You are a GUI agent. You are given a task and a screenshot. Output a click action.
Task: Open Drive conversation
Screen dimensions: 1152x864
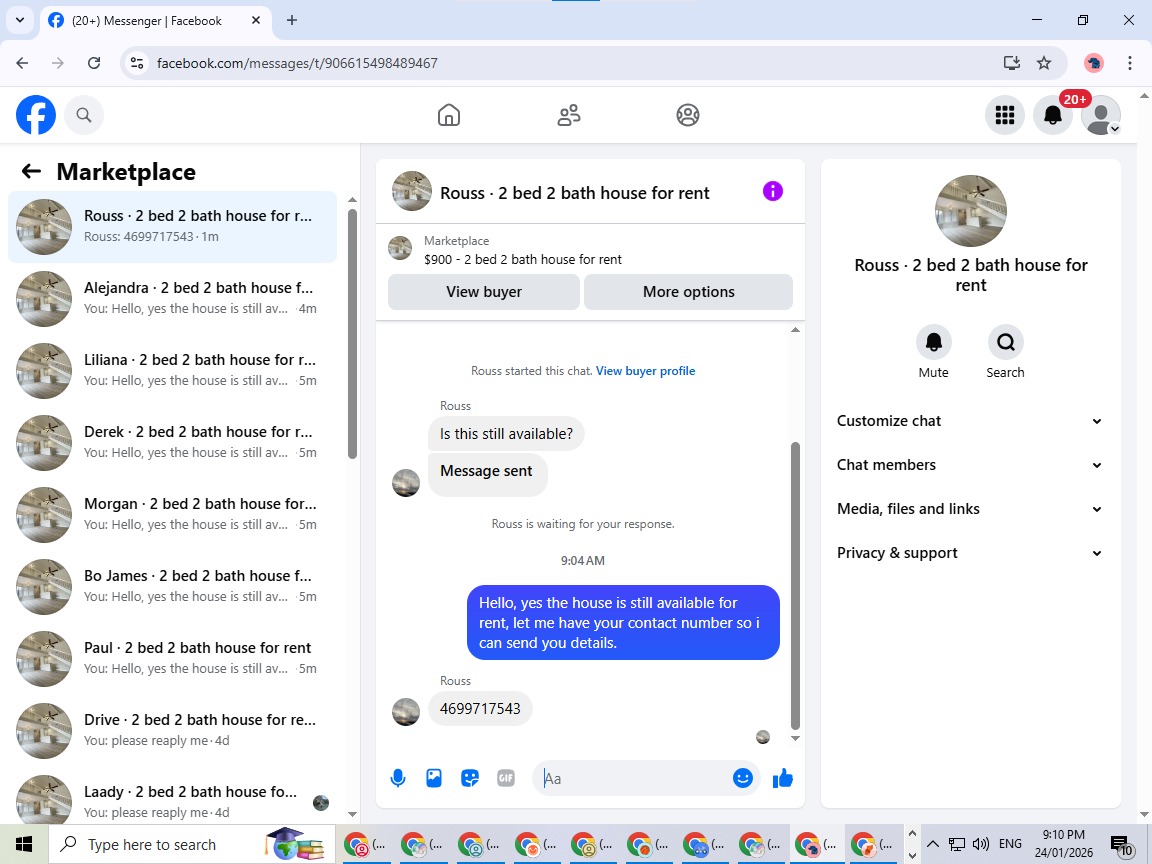click(x=173, y=730)
